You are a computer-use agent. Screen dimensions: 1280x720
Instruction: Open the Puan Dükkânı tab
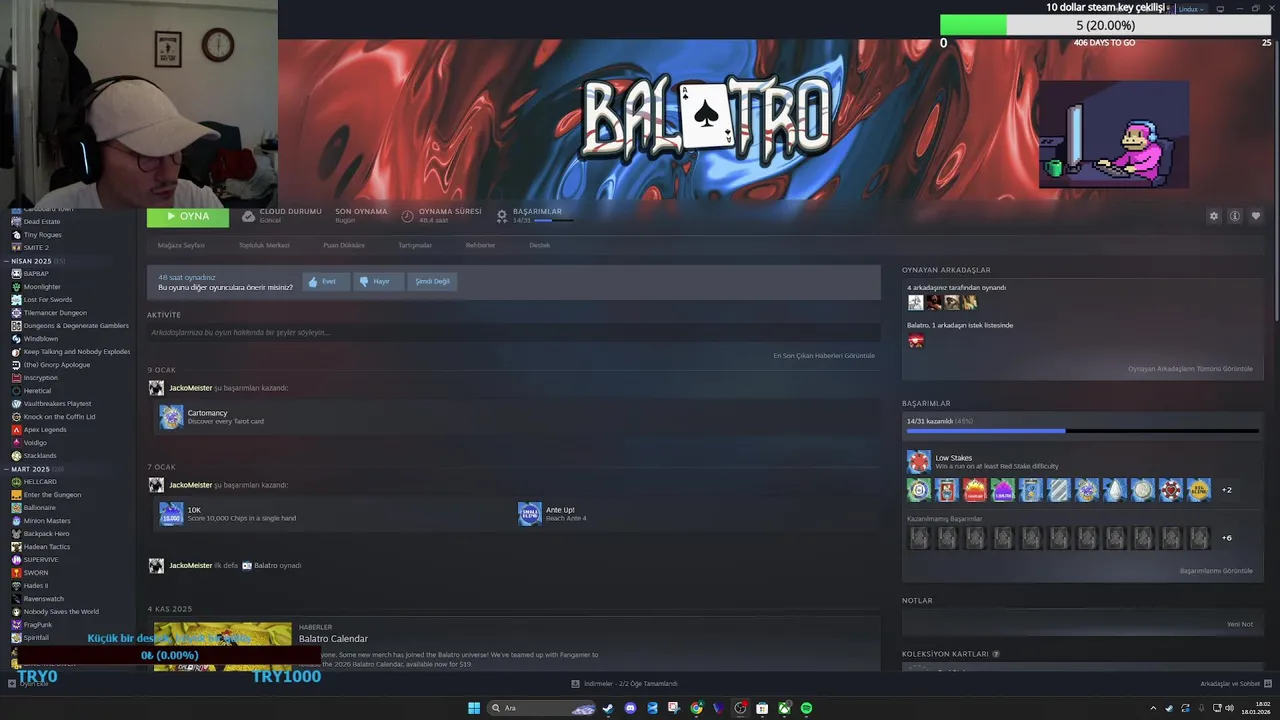[x=344, y=245]
